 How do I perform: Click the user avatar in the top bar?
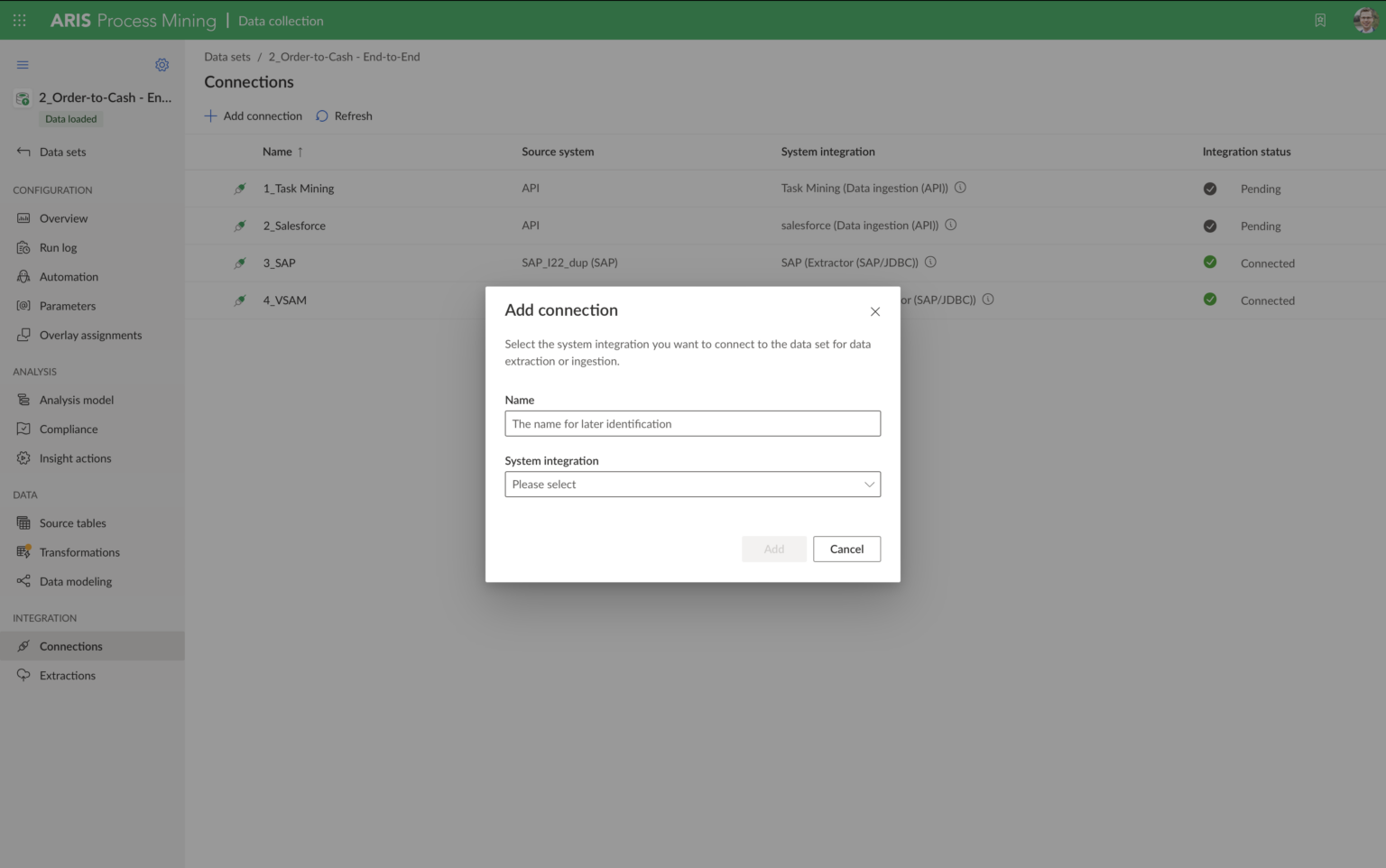tap(1364, 19)
